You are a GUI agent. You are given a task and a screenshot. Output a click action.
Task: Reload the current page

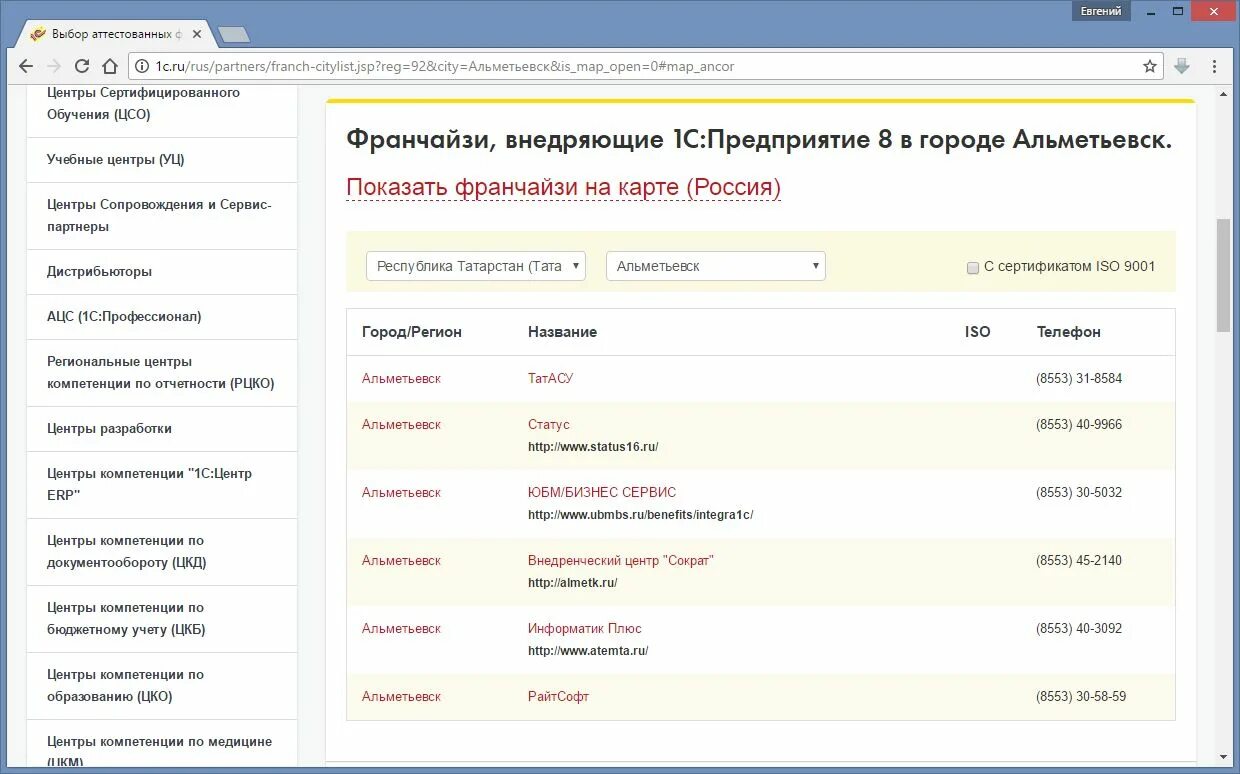(x=82, y=66)
